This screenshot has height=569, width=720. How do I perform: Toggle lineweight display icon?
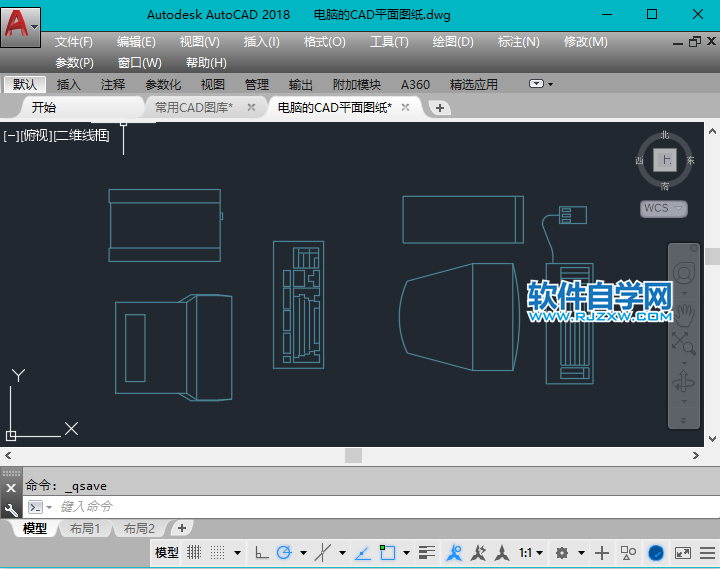tap(427, 552)
